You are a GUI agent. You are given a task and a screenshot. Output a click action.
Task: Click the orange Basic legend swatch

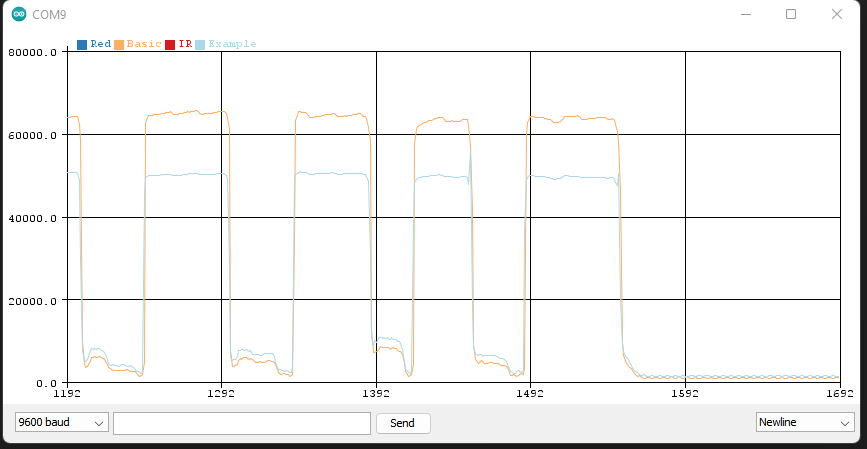click(119, 44)
